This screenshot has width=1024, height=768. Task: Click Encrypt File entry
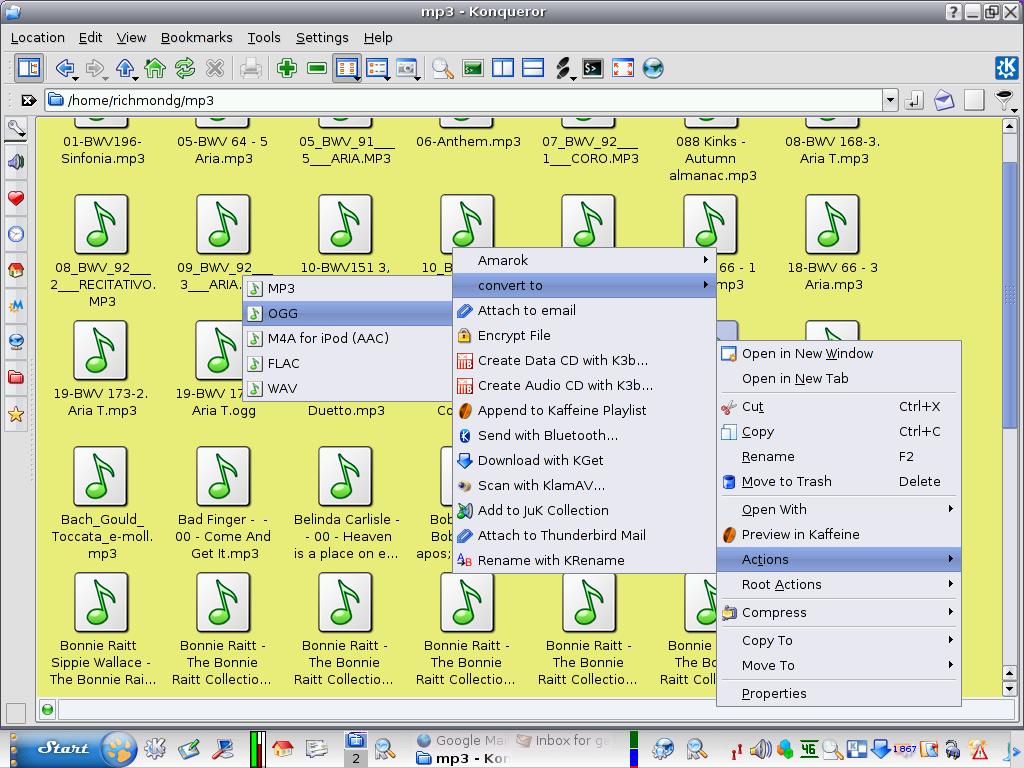584,336
